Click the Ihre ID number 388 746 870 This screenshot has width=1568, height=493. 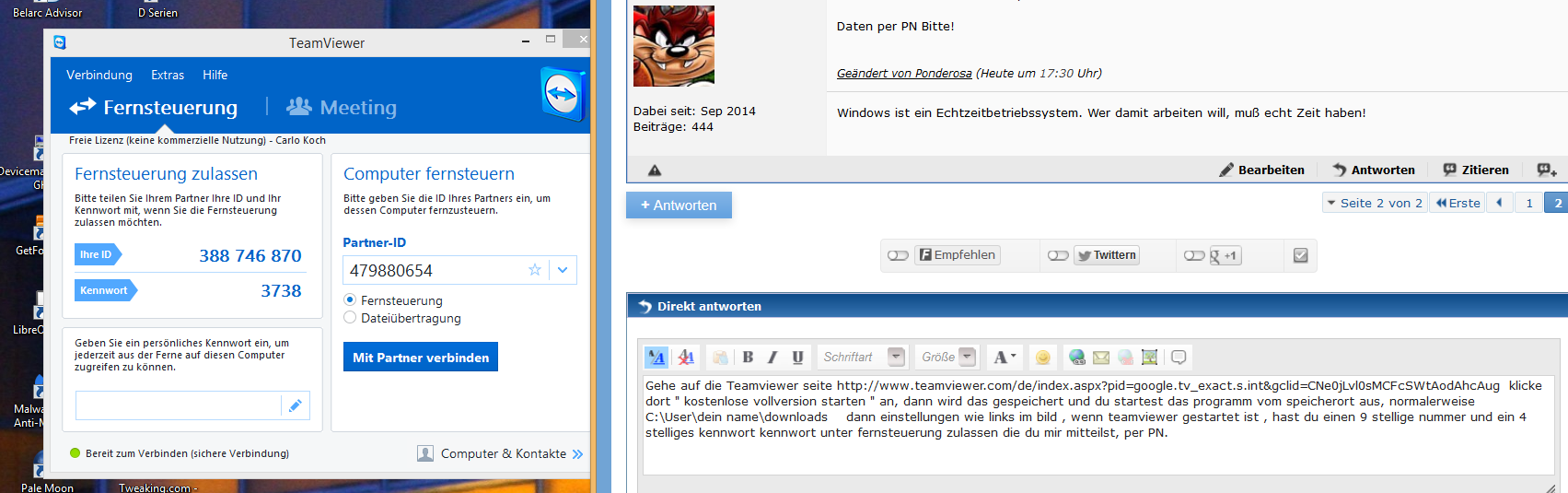(x=250, y=255)
